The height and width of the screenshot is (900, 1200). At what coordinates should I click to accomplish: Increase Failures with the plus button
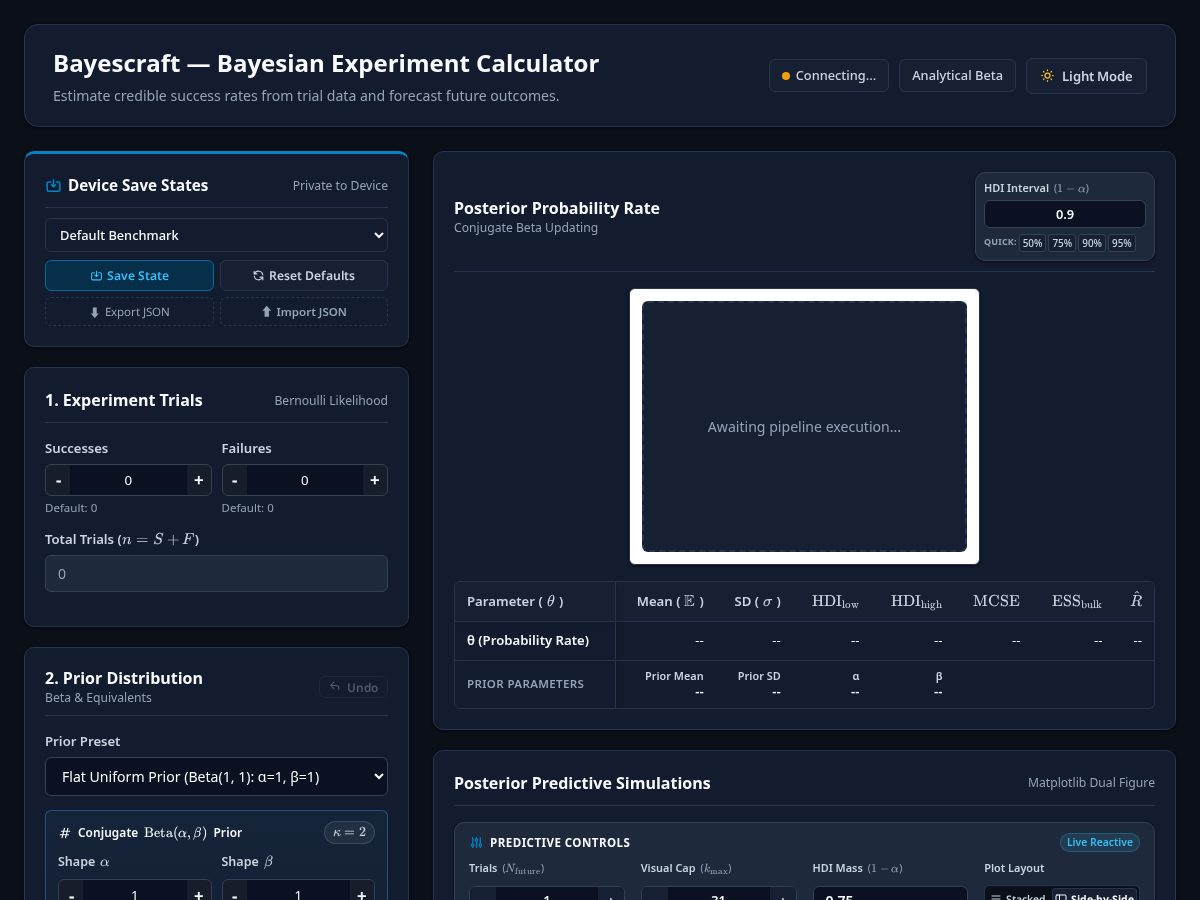coord(375,480)
